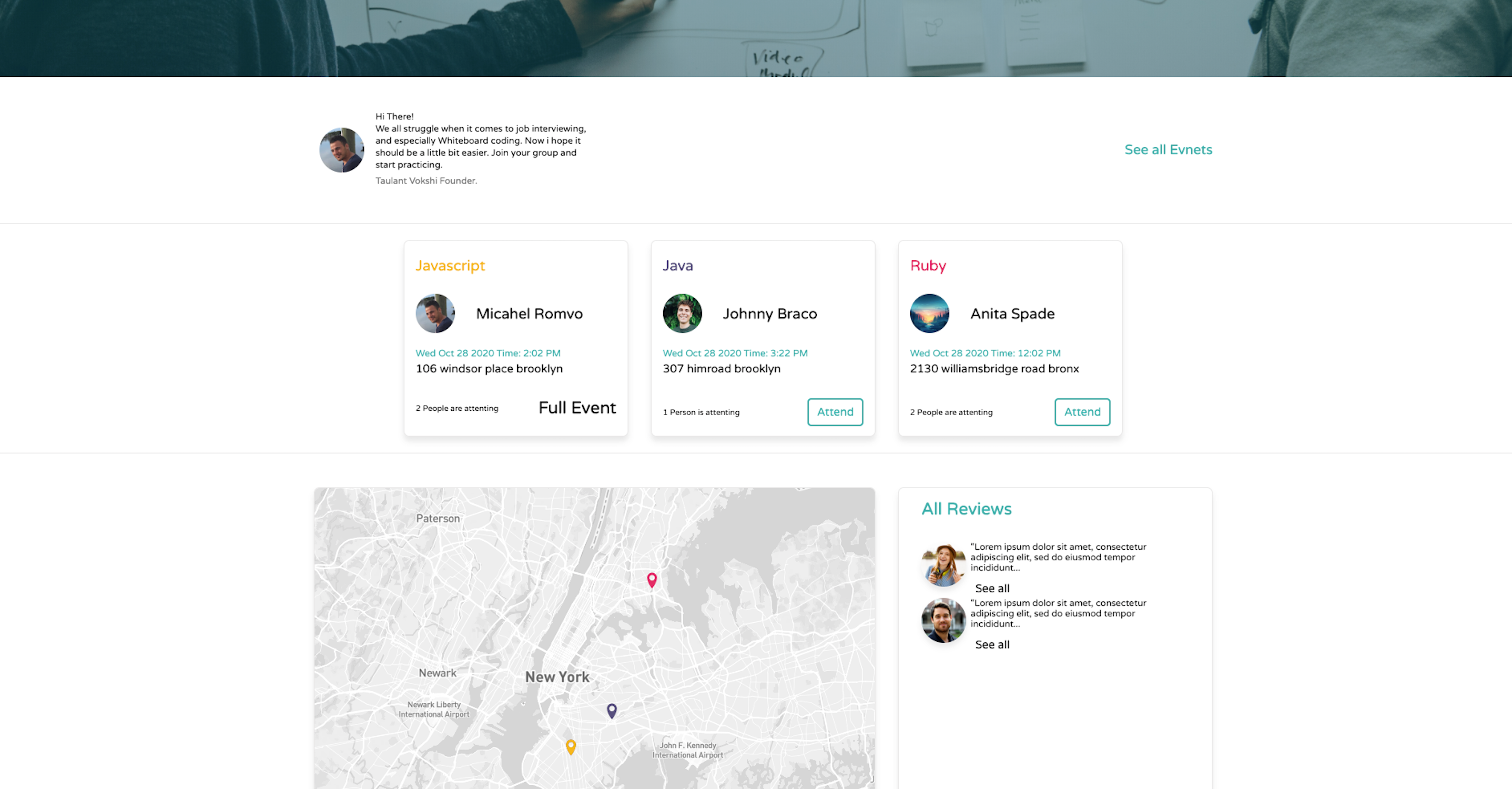Click the All Reviews heading

click(x=966, y=509)
